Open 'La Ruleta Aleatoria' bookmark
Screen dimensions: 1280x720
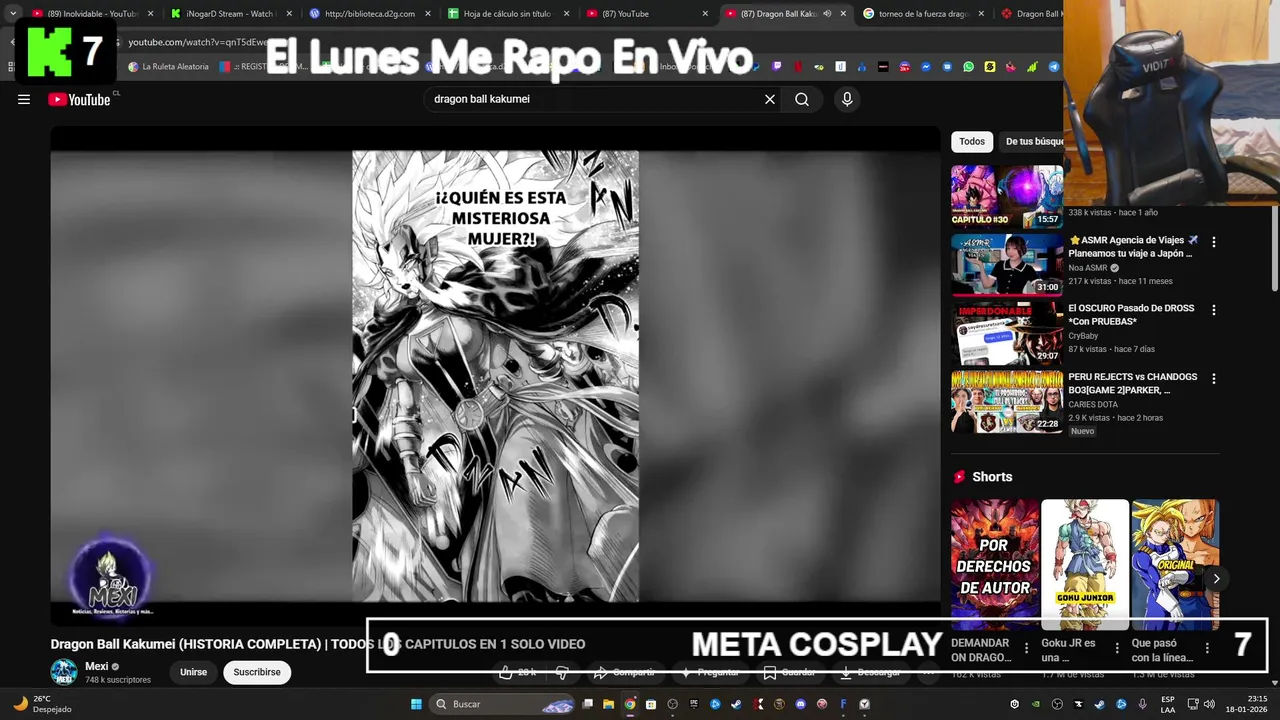[x=168, y=67]
